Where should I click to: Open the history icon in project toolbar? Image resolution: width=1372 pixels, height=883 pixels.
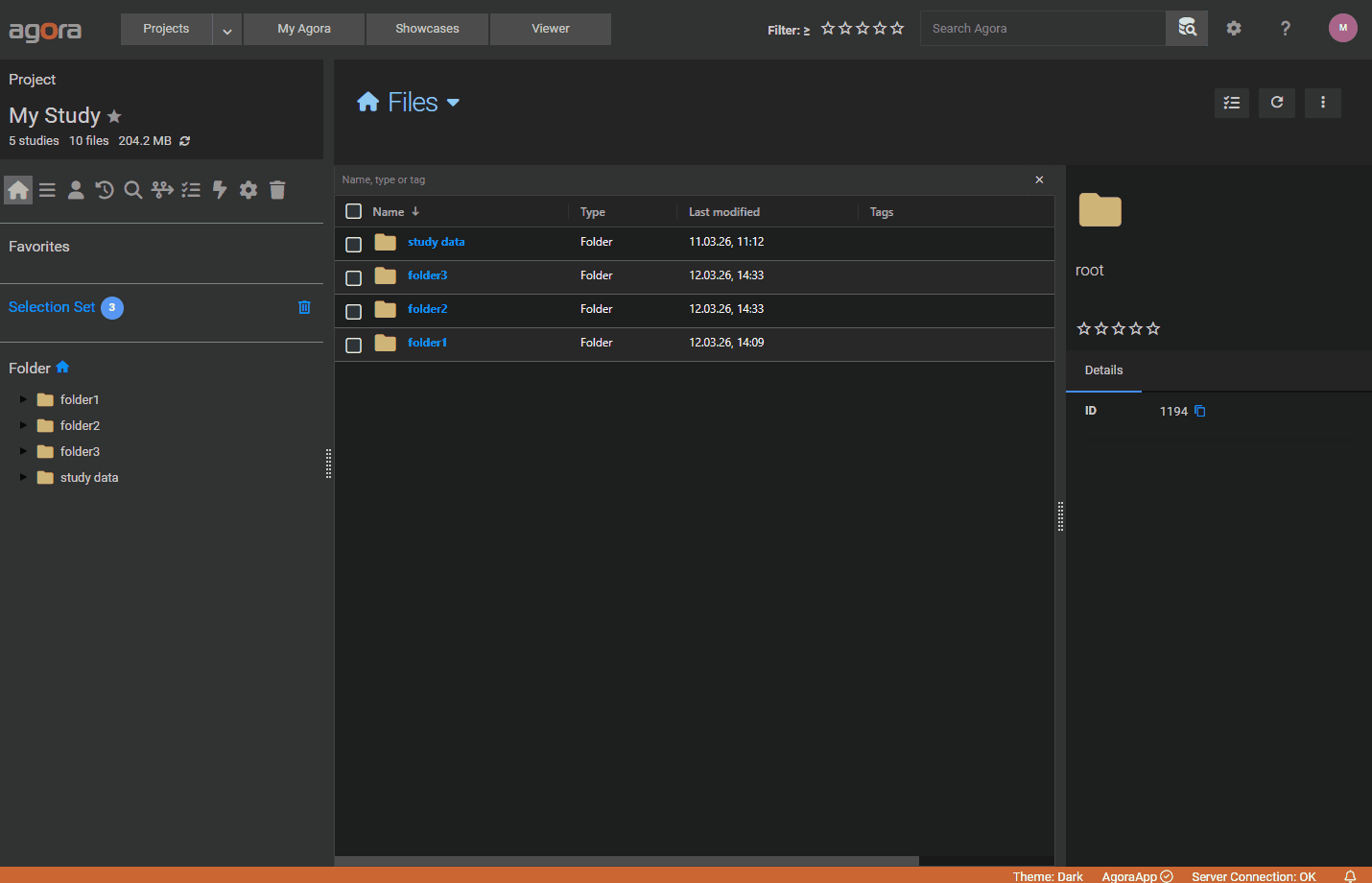pos(105,190)
